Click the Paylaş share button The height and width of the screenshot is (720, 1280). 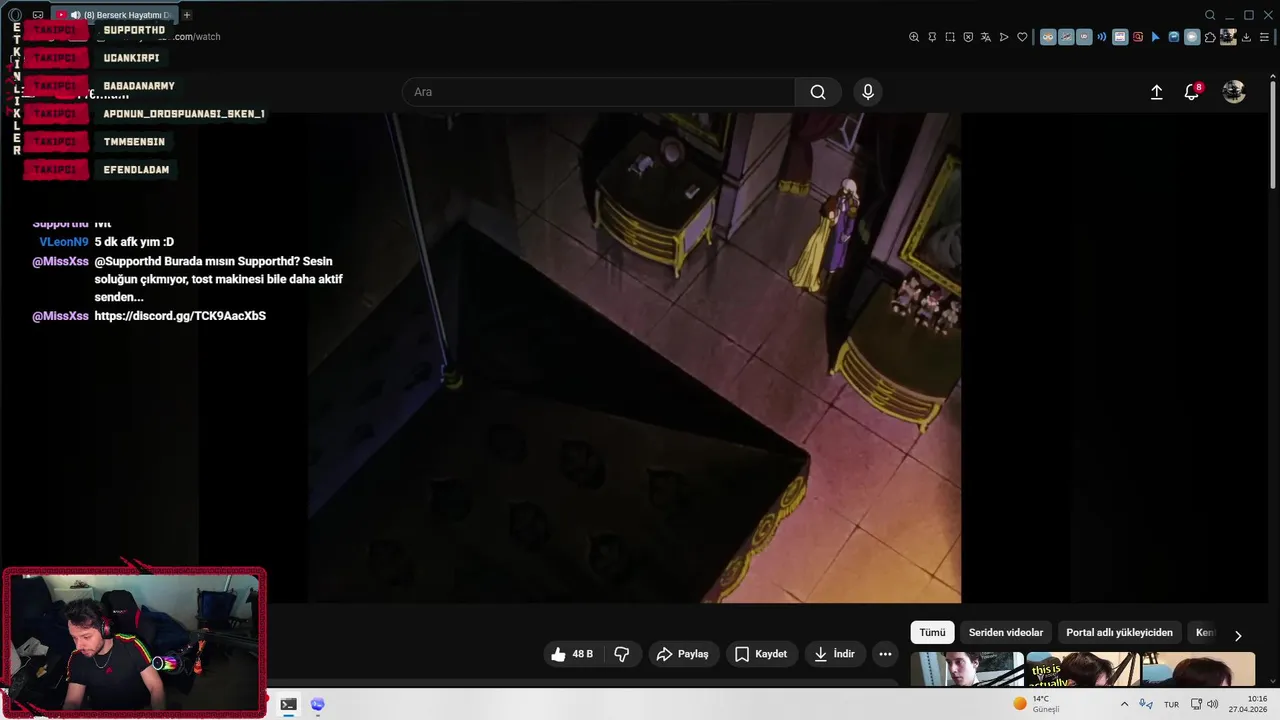[x=683, y=654]
